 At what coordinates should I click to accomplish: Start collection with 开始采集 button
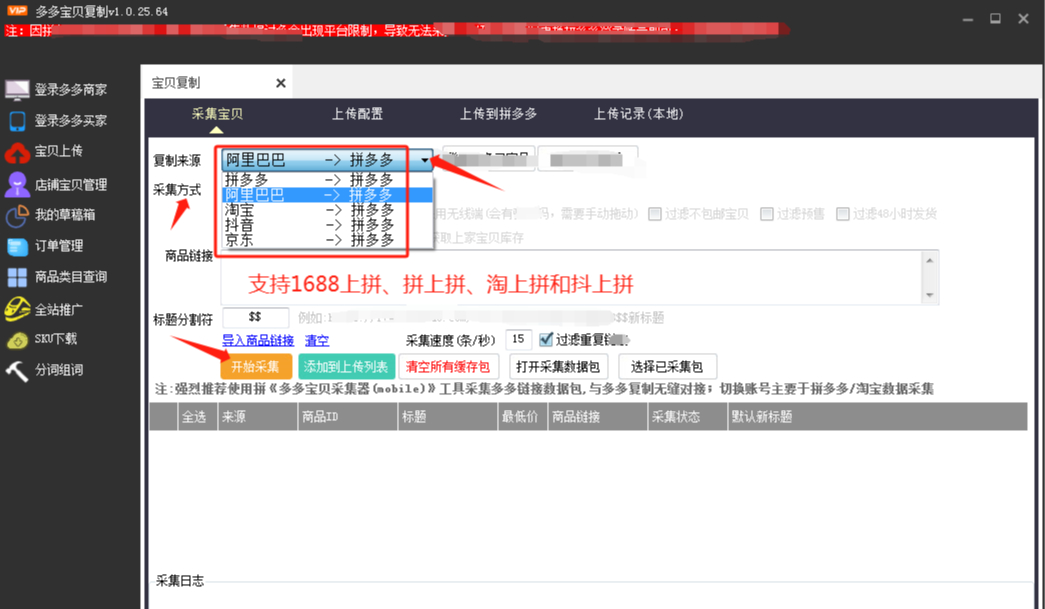tap(256, 366)
